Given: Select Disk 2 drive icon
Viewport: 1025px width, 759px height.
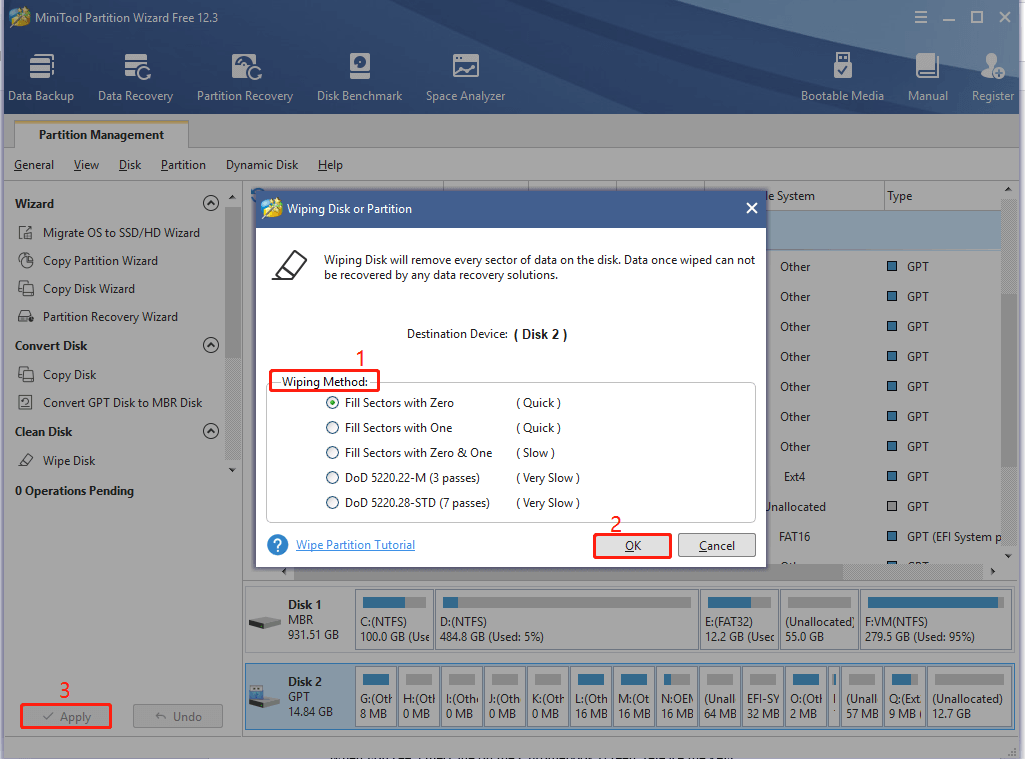Looking at the screenshot, I should (x=265, y=697).
